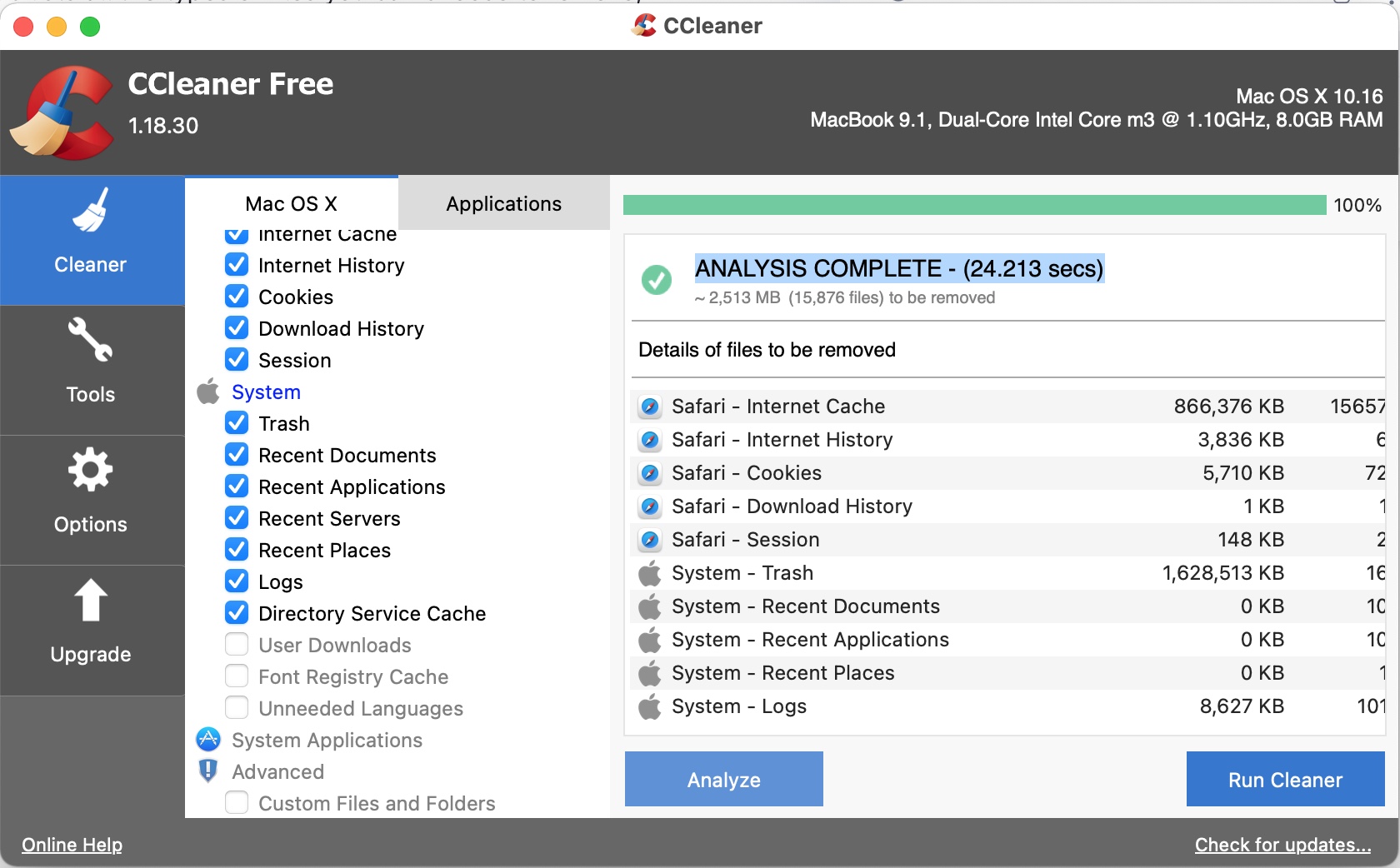Screen dimensions: 1400x868
Task: Uncheck the Trash checkbox
Action: 237,423
